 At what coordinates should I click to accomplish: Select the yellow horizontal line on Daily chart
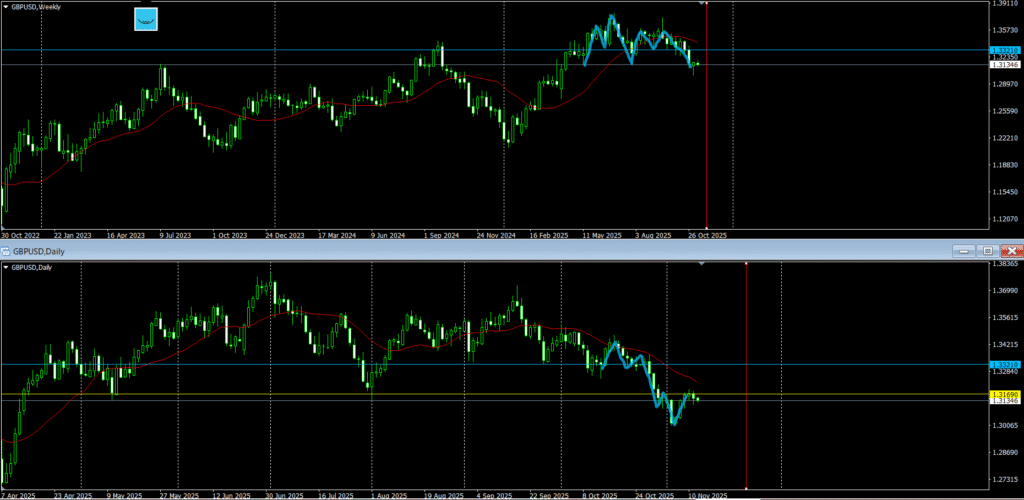click(300, 395)
